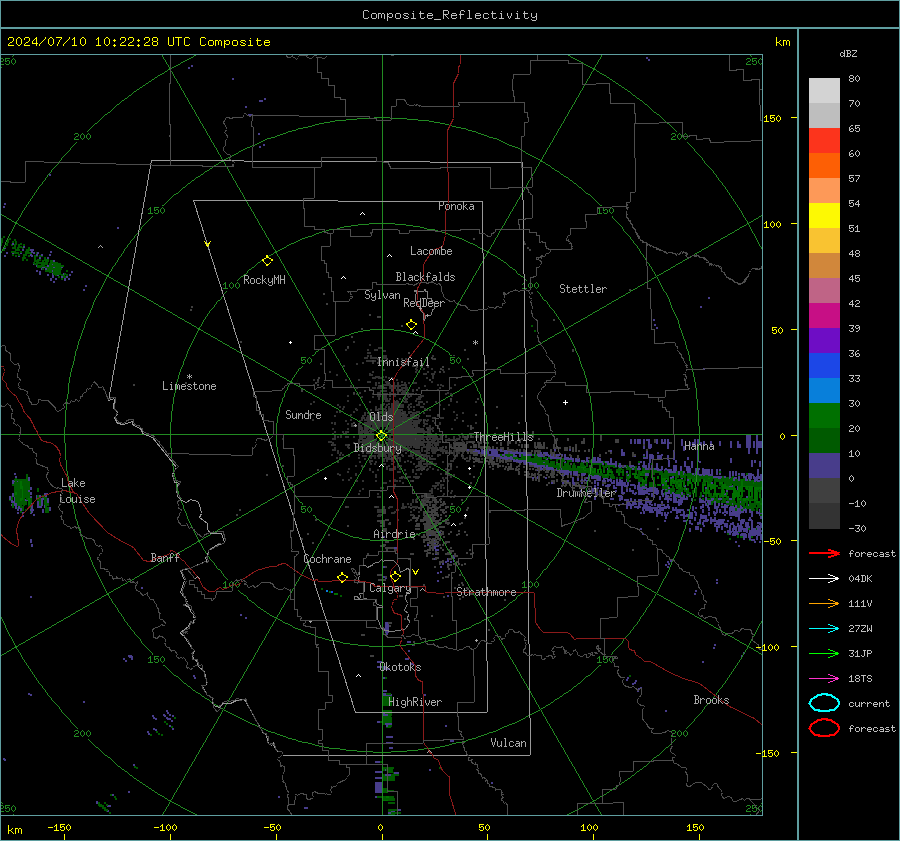Click the Okotoks label
Image resolution: width=900 pixels, height=841 pixels.
400,667
